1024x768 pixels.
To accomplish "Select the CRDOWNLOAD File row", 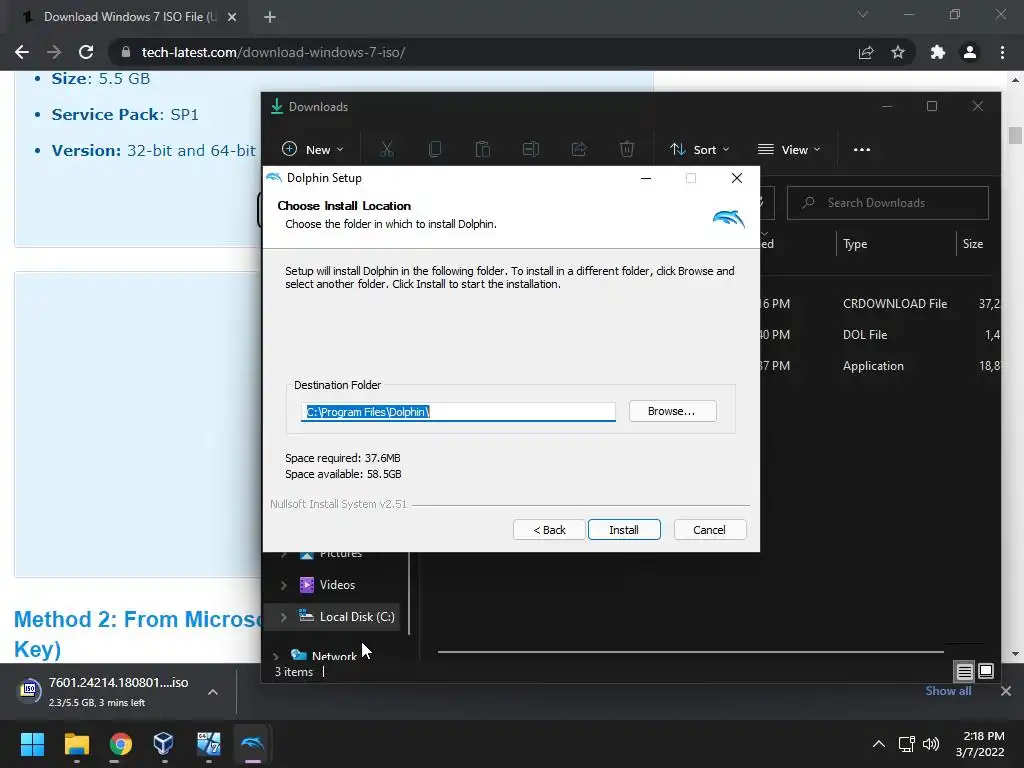I will click(879, 304).
